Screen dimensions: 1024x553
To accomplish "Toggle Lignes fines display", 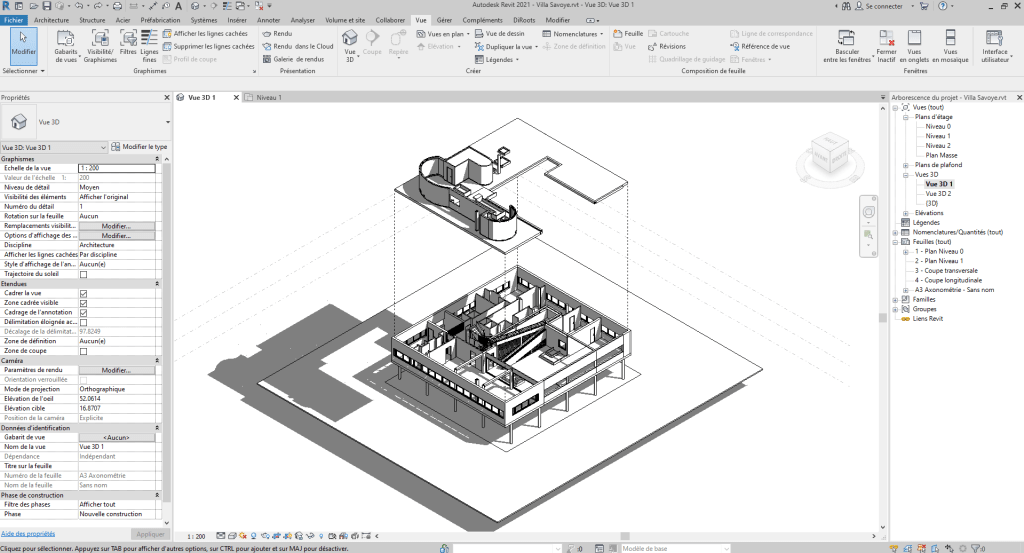I will (x=150, y=46).
